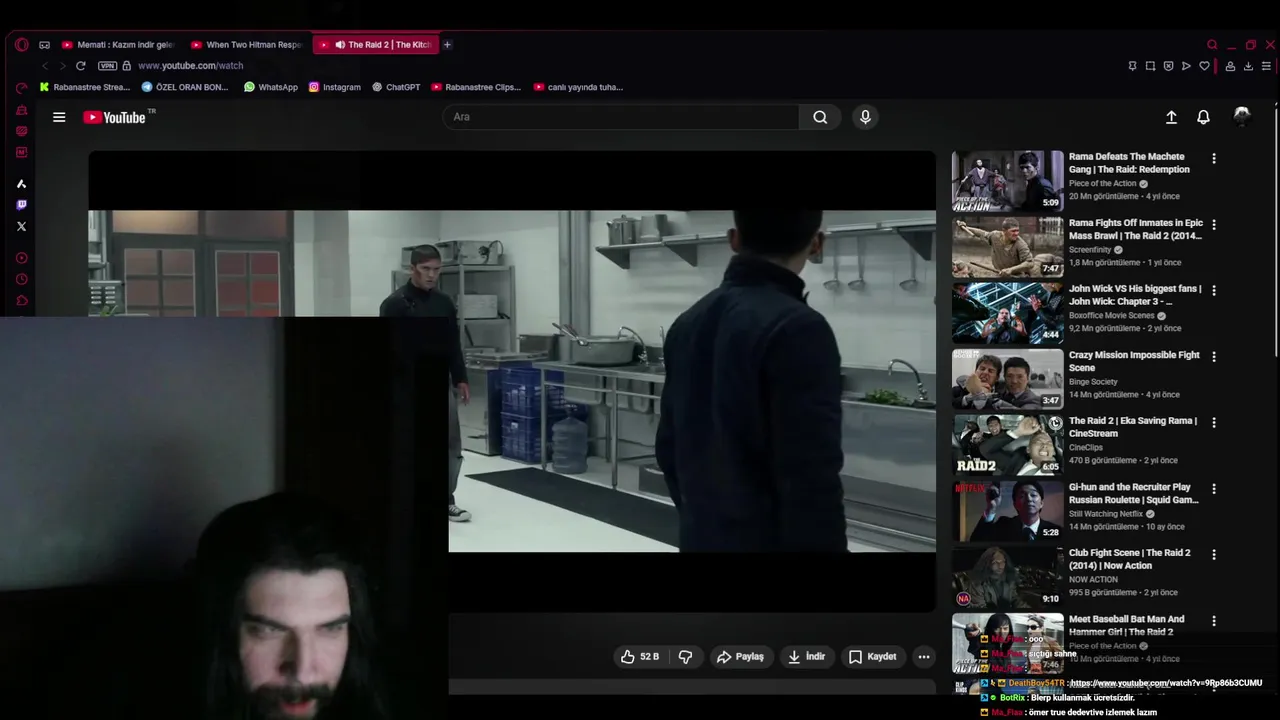Open the ChatGPT bookmark
1280x720 pixels.
click(x=396, y=87)
